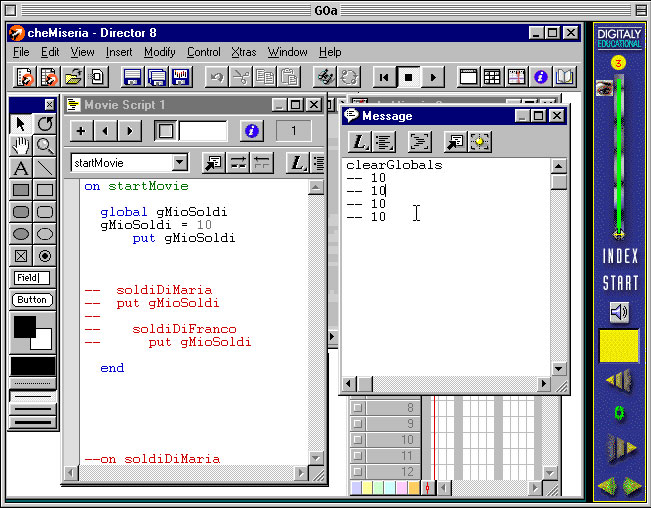Open Categorized Lingo menu in Message window
Image resolution: width=651 pixels, height=508 pixels.
(384, 142)
